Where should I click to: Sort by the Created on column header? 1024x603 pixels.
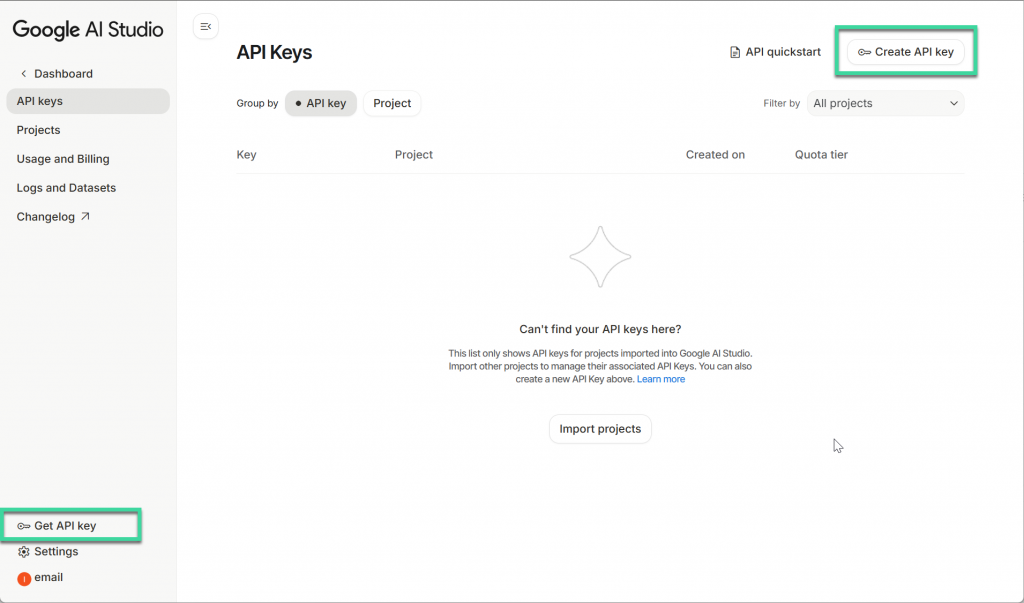click(715, 155)
